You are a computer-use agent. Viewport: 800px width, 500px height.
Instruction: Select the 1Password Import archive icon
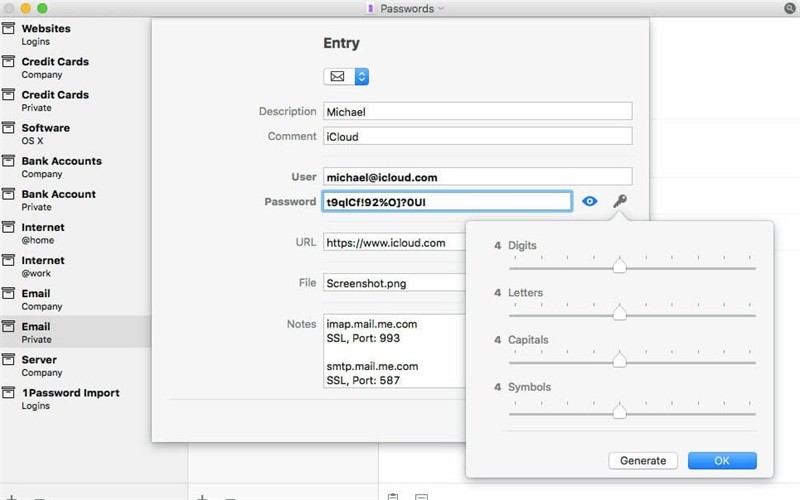click(x=8, y=393)
